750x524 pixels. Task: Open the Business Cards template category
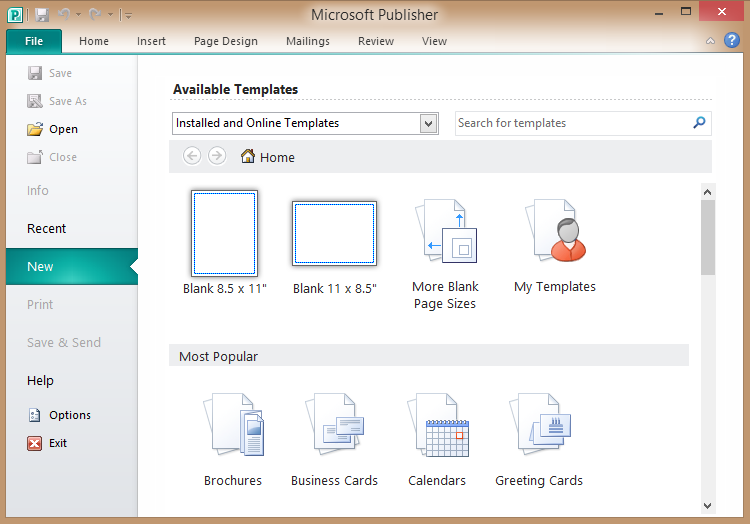(334, 440)
